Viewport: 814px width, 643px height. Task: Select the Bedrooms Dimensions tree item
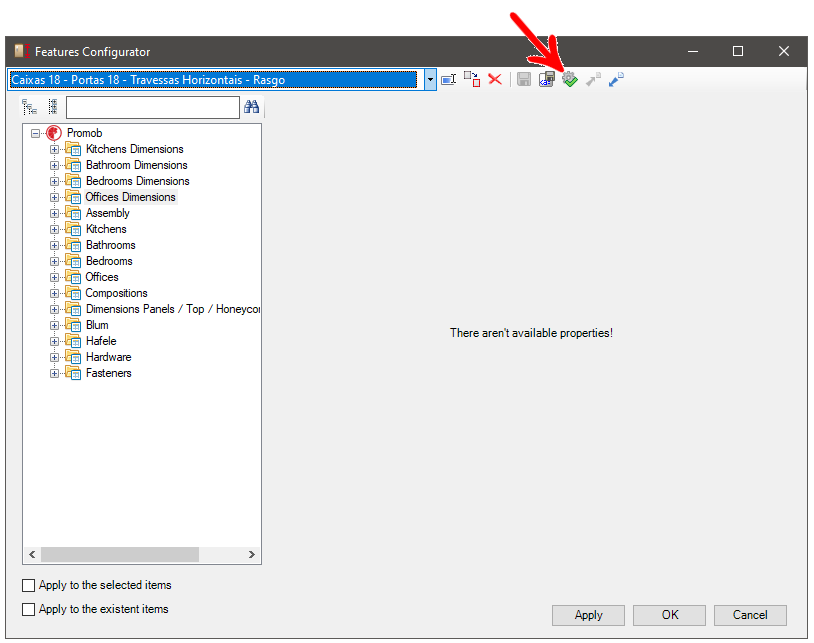click(x=138, y=181)
